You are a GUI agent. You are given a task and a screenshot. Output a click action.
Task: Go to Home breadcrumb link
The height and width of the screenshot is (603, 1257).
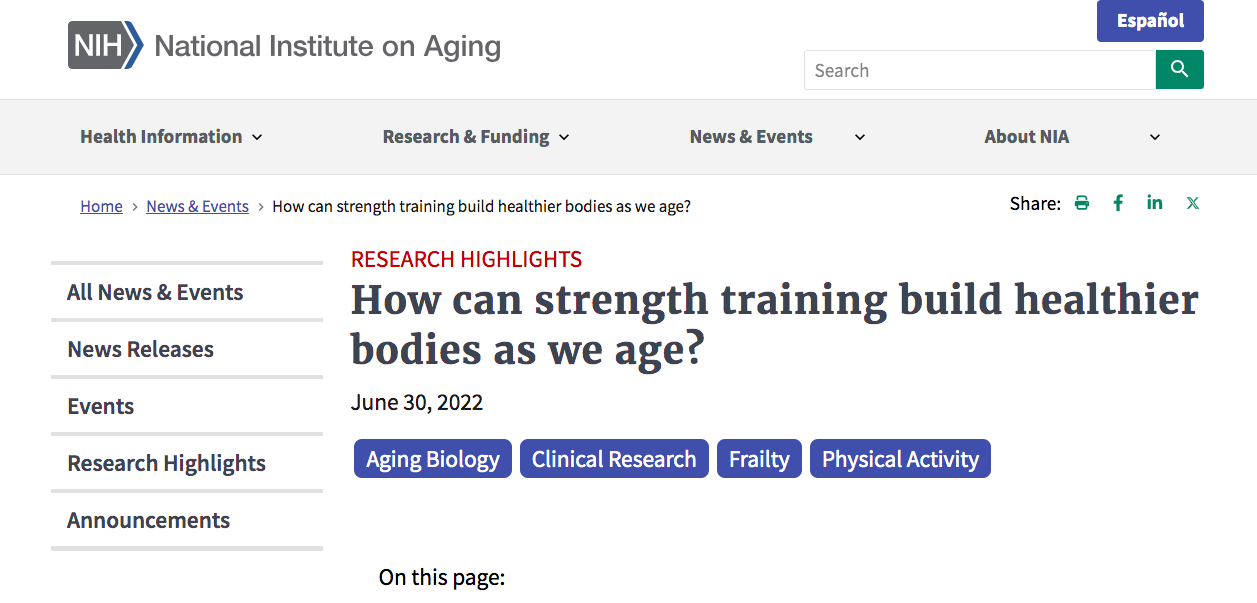101,206
